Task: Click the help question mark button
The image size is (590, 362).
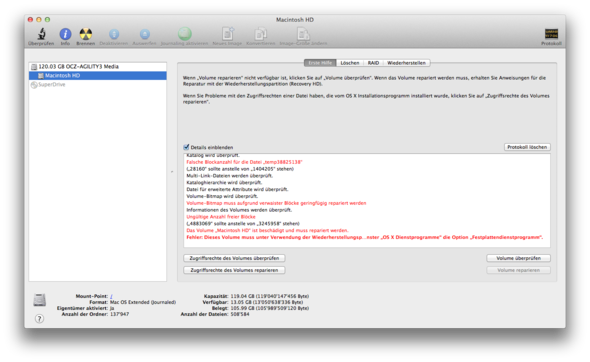Action: (40, 319)
